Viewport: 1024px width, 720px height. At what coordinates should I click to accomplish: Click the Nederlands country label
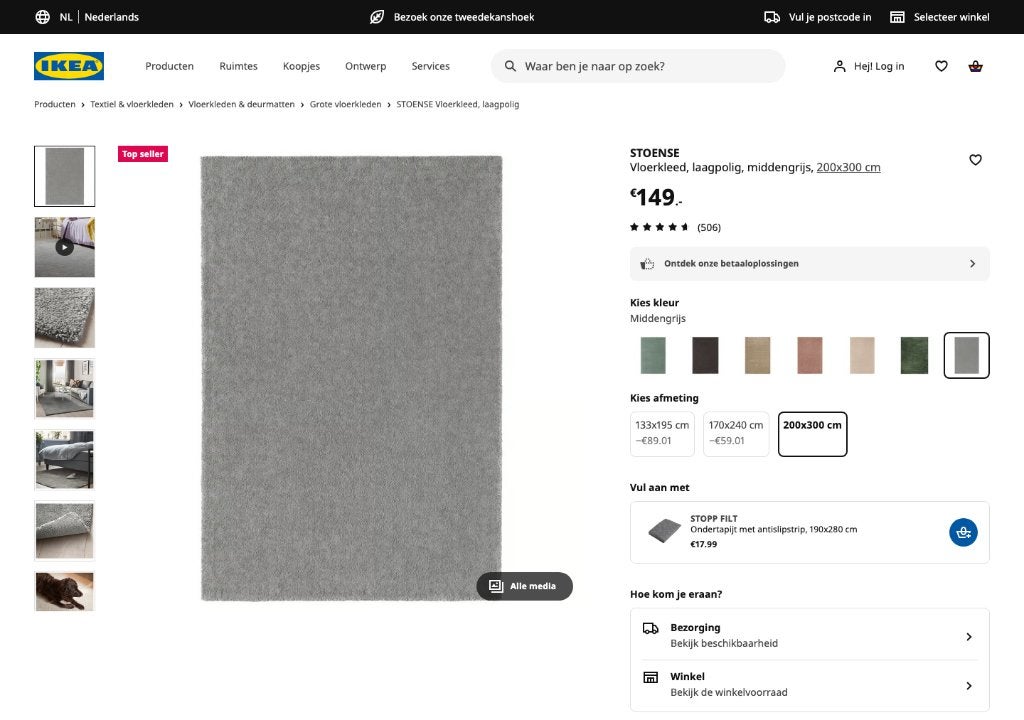112,17
